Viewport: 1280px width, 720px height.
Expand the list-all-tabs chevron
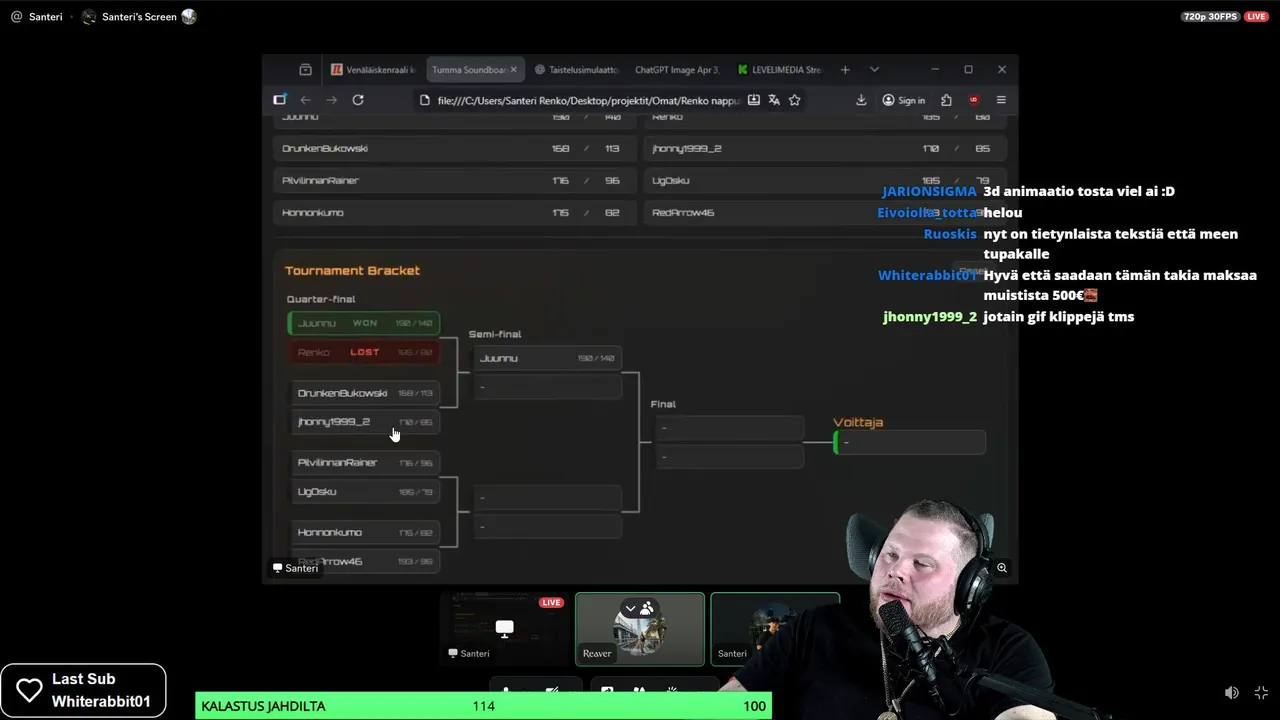874,70
